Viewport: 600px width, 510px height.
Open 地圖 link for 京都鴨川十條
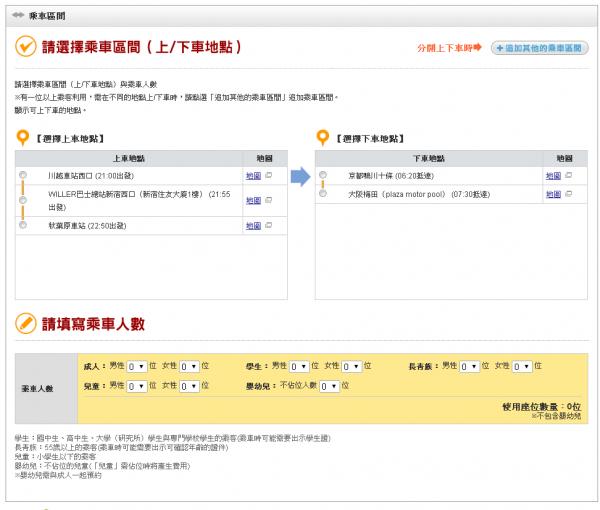point(553,176)
